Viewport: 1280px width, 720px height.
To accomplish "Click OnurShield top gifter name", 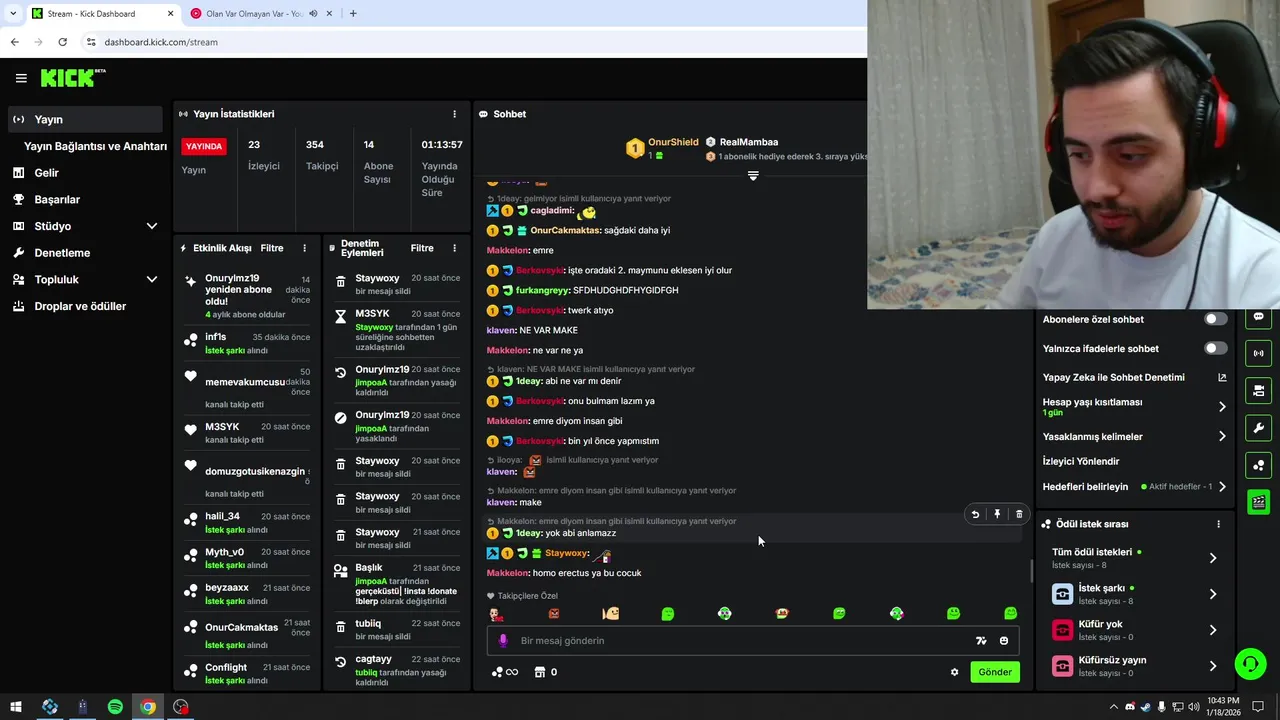I will click(x=673, y=142).
